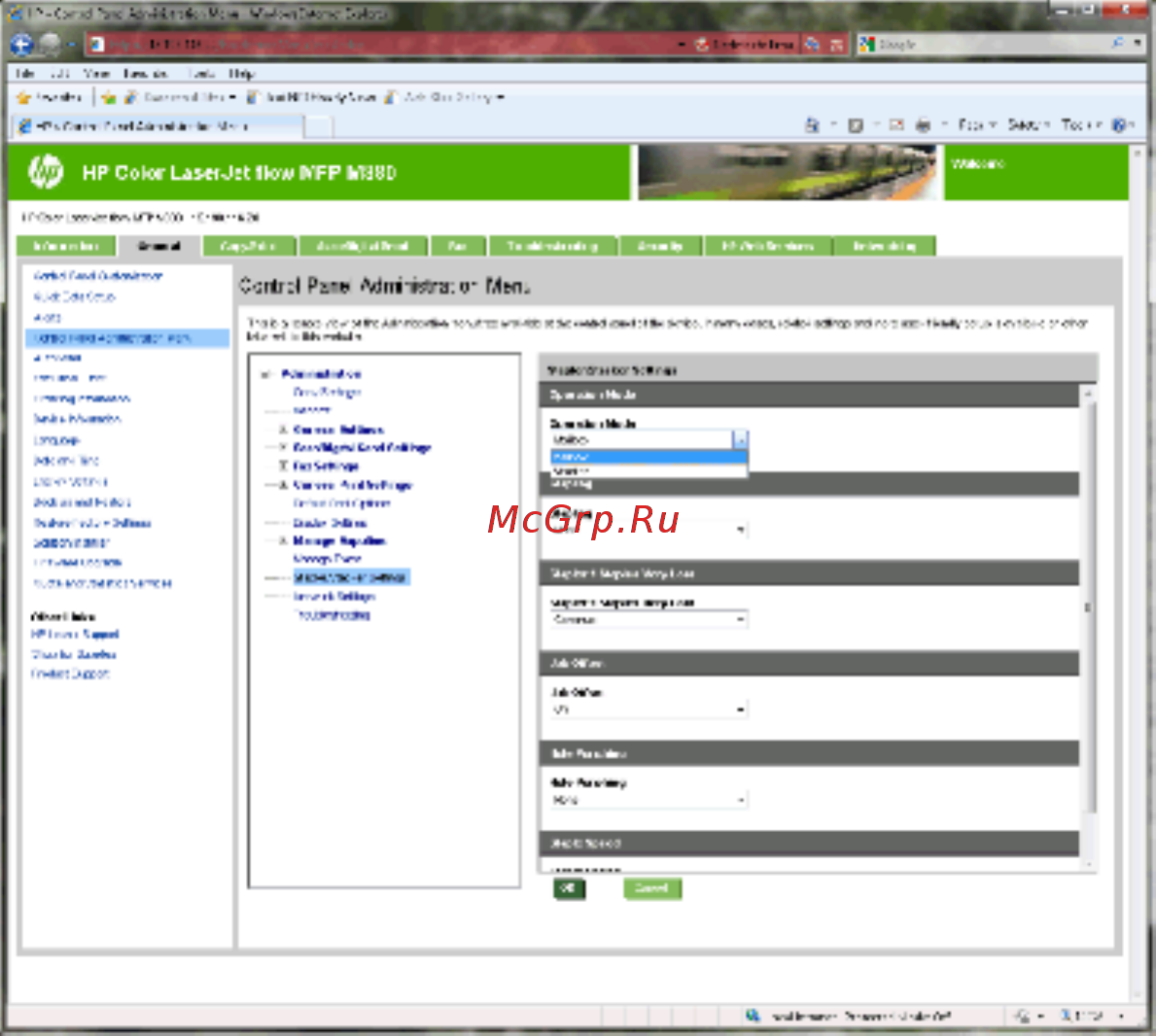Open Control Panel Customization in sidebar

tap(98, 276)
